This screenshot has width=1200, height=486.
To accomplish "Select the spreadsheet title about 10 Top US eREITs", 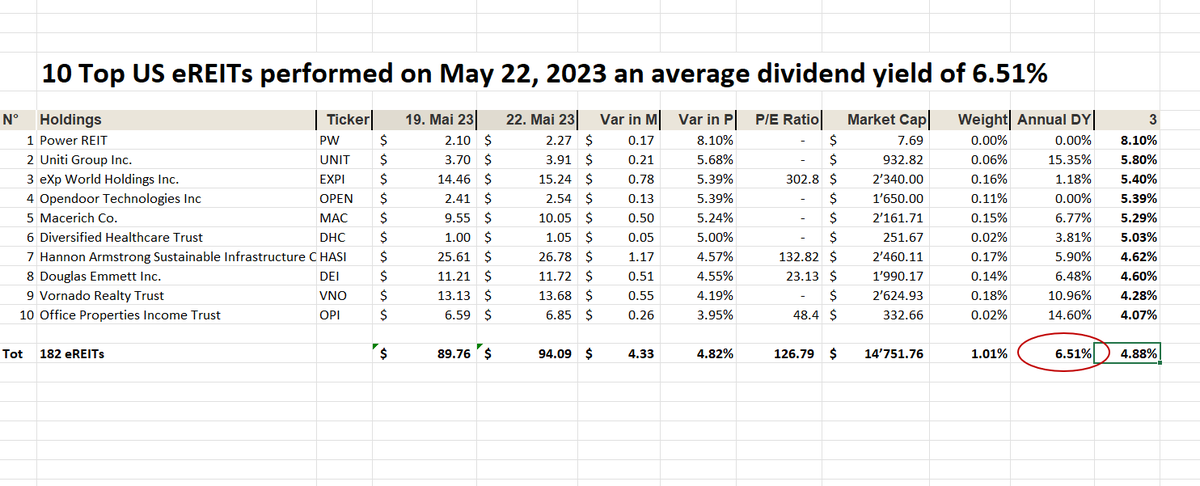I will [x=546, y=72].
